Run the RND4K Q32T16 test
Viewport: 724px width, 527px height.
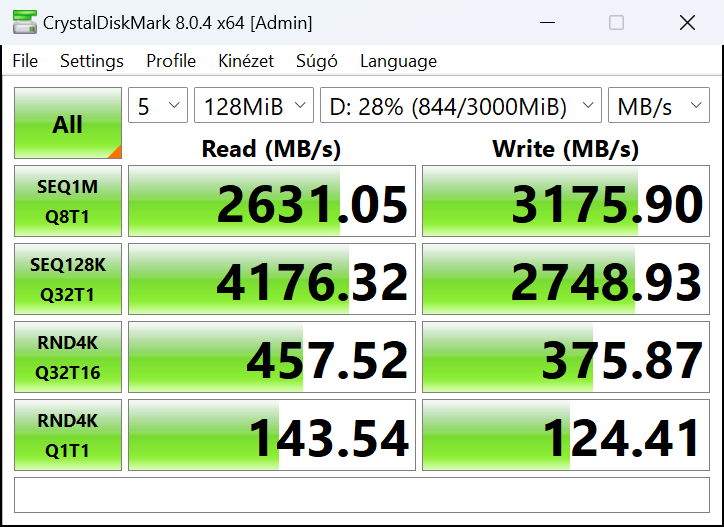[x=68, y=357]
